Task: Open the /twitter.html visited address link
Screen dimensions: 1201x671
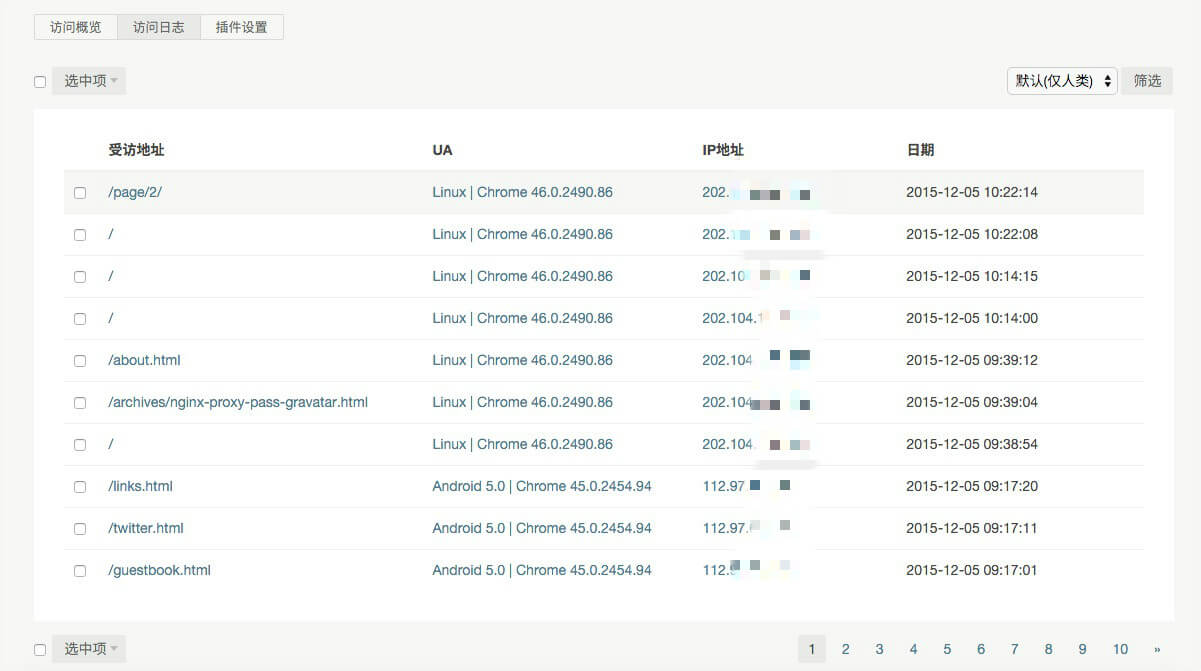Action: coord(146,528)
